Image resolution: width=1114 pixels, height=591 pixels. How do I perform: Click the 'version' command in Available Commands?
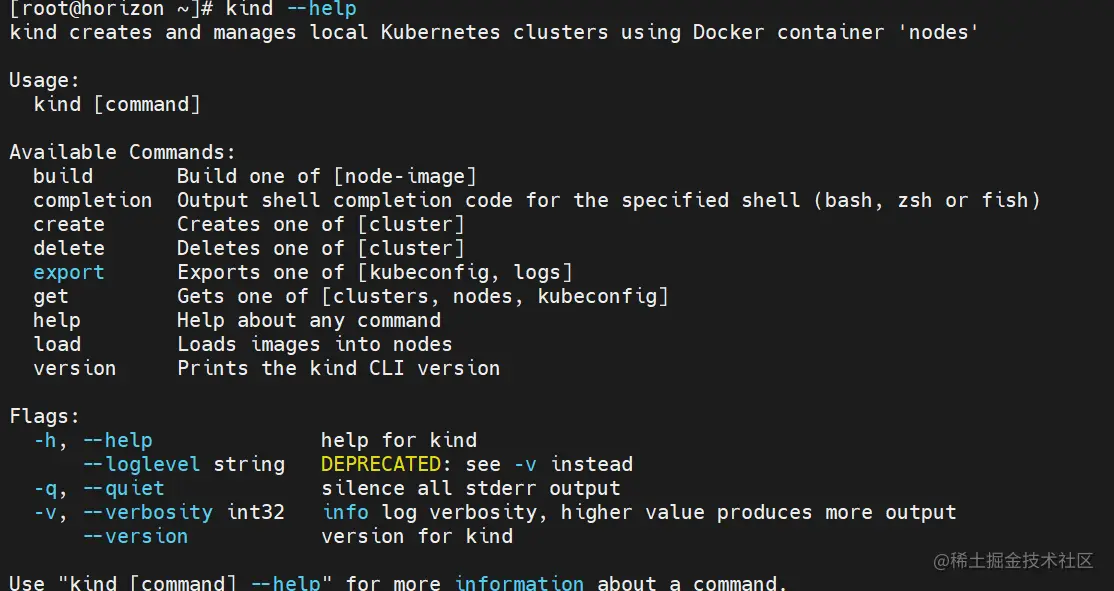click(75, 369)
